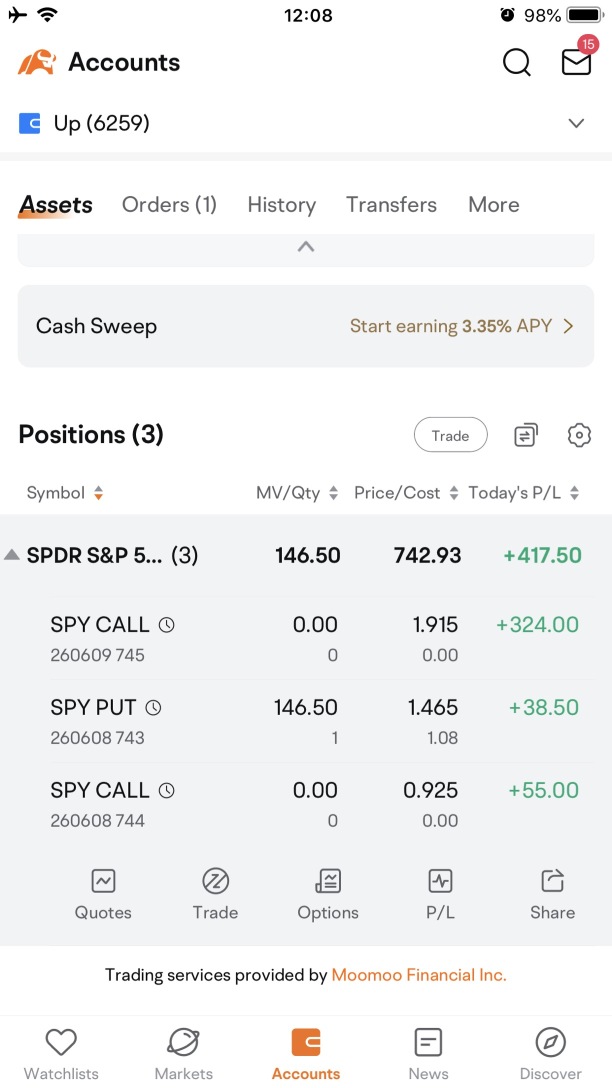Open the search magnifier icon

point(517,62)
